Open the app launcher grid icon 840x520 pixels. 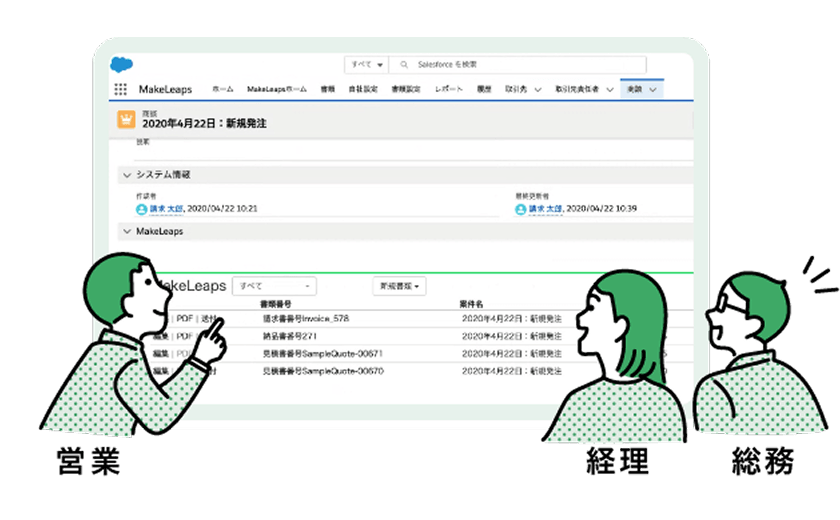point(121,89)
